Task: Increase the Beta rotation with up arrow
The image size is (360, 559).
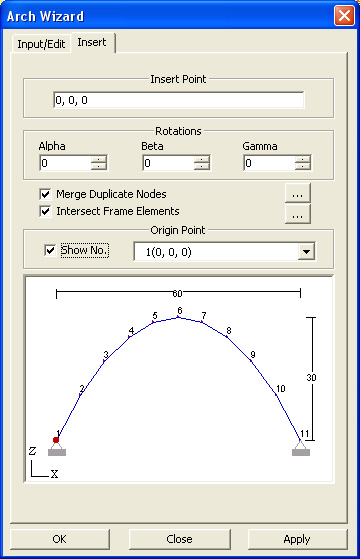Action: (202, 159)
